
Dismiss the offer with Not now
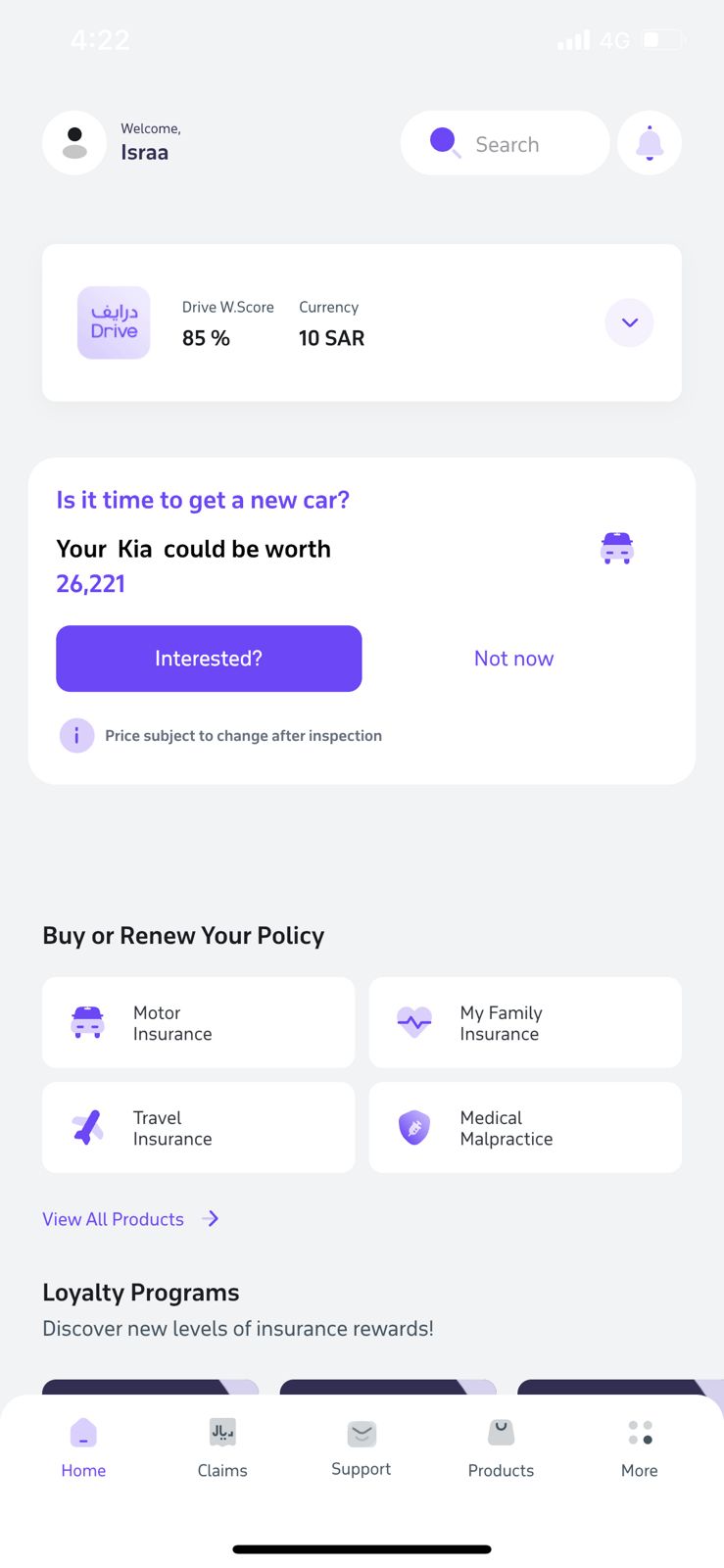tap(513, 659)
